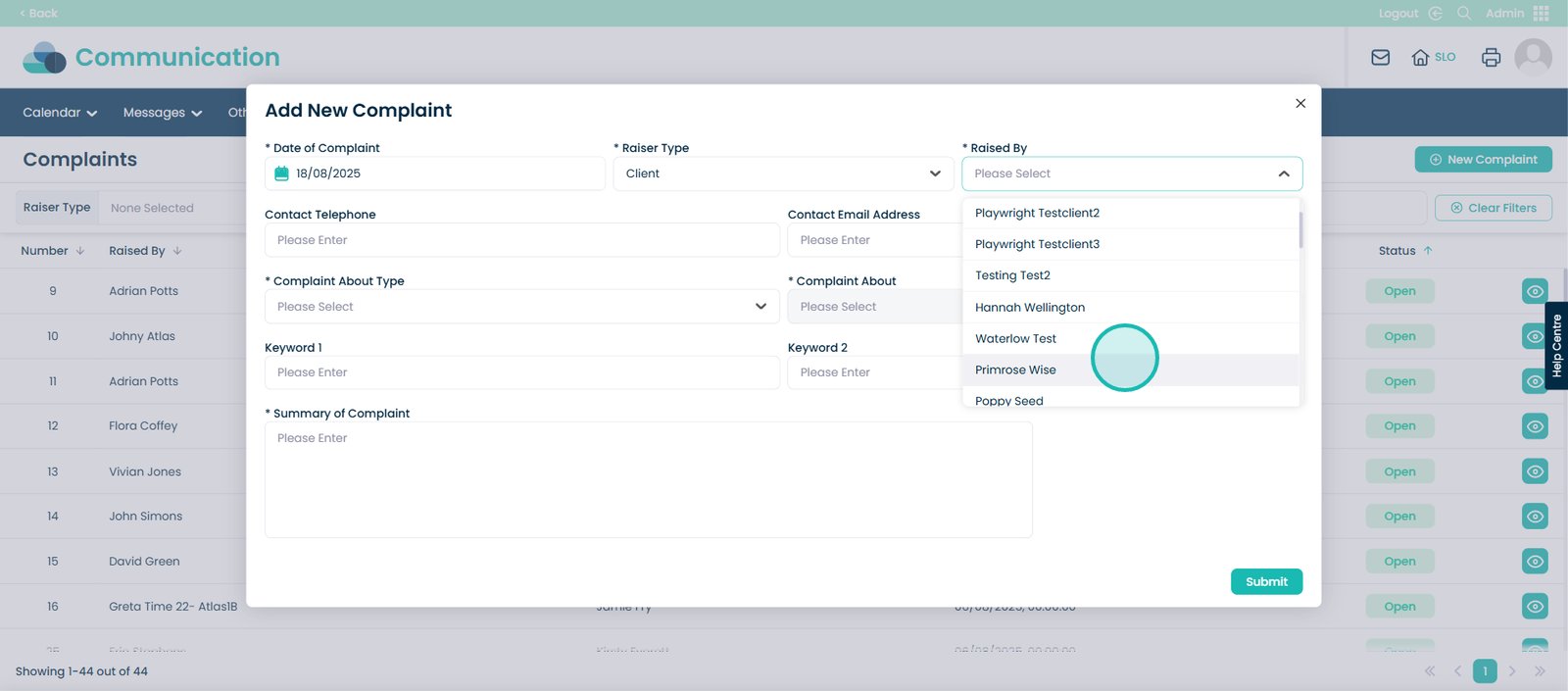Click the Summary of Complaint text area
Screen dimensions: 1568x691
pyautogui.click(x=648, y=480)
